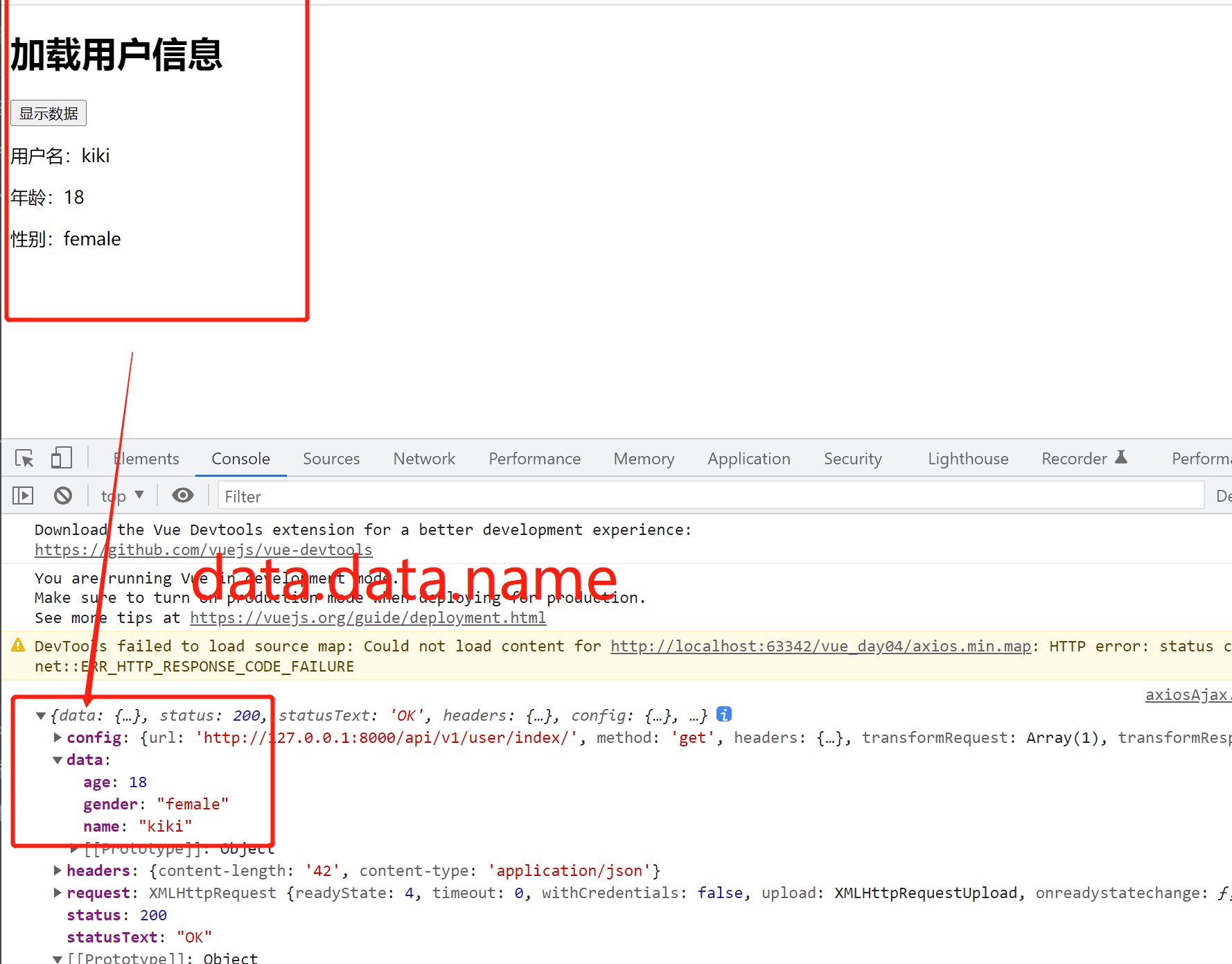Clear the console with the ban icon
Image resolution: width=1232 pixels, height=964 pixels.
63,496
